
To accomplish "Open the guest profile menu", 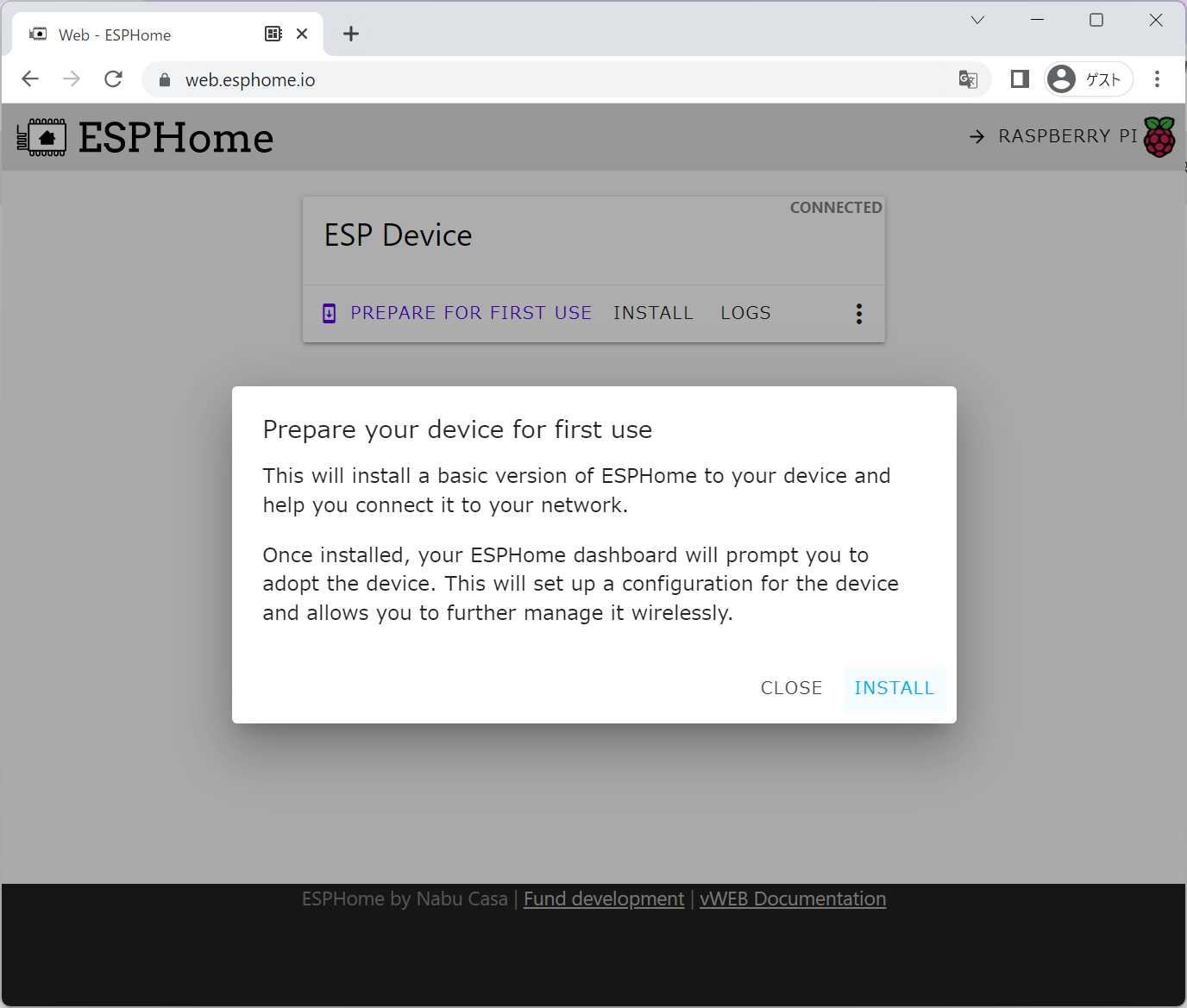I will pos(1088,78).
